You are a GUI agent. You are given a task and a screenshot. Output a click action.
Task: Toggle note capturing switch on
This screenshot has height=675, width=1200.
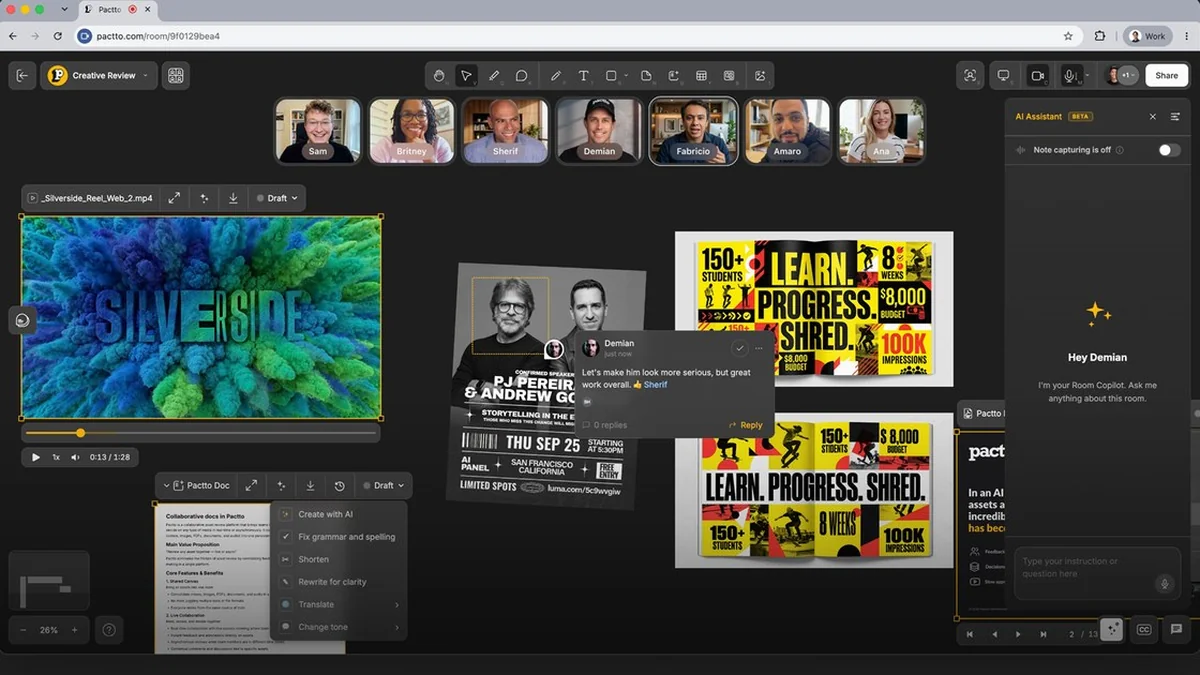pyautogui.click(x=1168, y=150)
